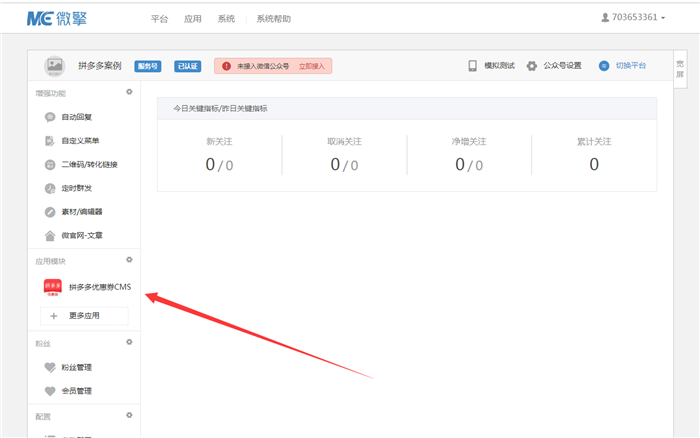Click the 拼多多案例 account avatar thumbnail

pyautogui.click(x=54, y=66)
